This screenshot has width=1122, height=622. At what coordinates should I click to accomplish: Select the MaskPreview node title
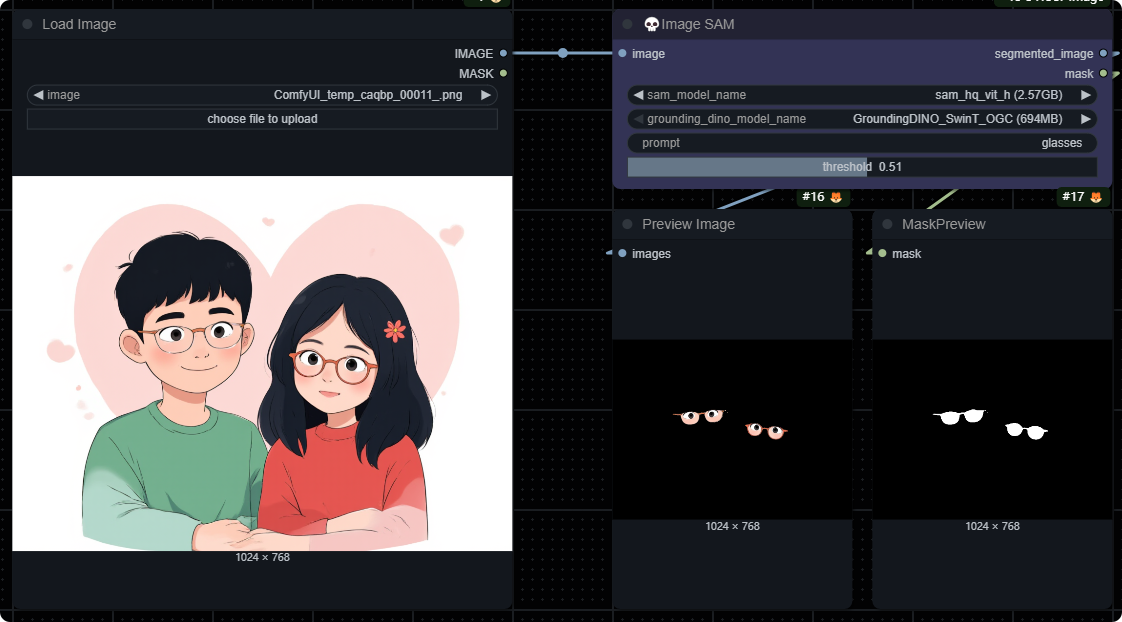[x=943, y=224]
